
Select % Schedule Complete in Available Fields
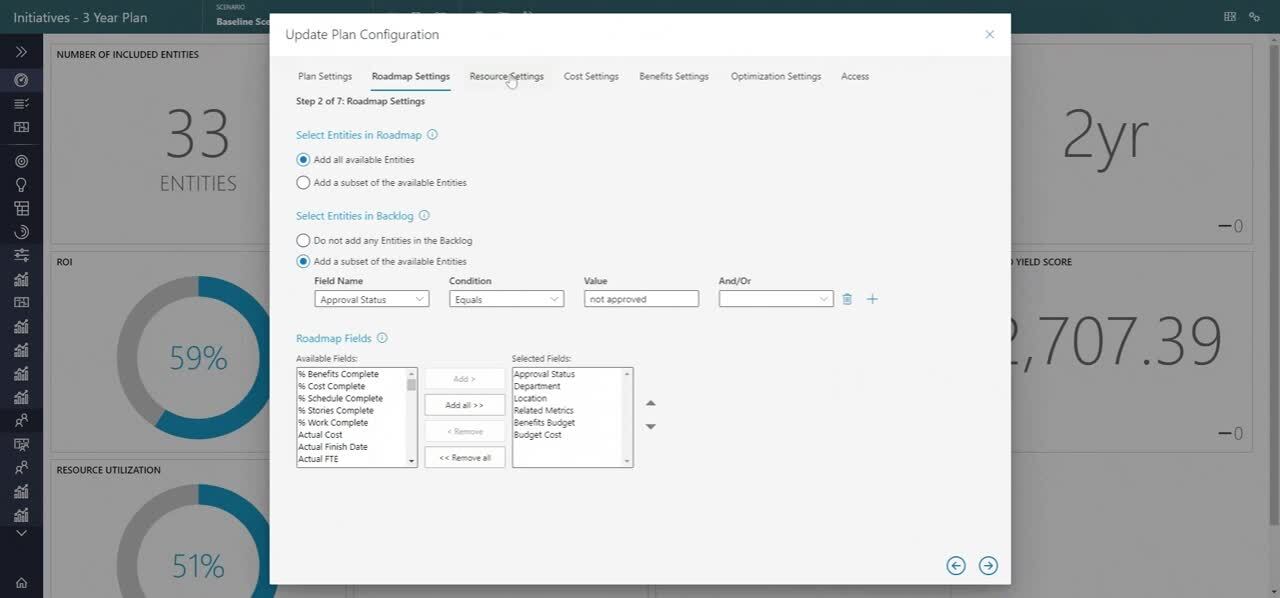point(351,398)
